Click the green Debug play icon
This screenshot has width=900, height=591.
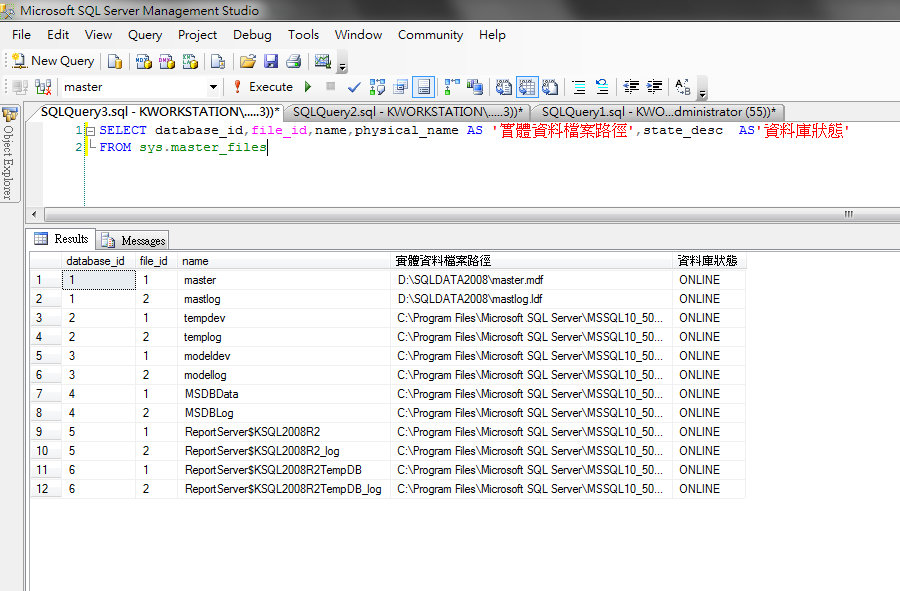point(308,87)
